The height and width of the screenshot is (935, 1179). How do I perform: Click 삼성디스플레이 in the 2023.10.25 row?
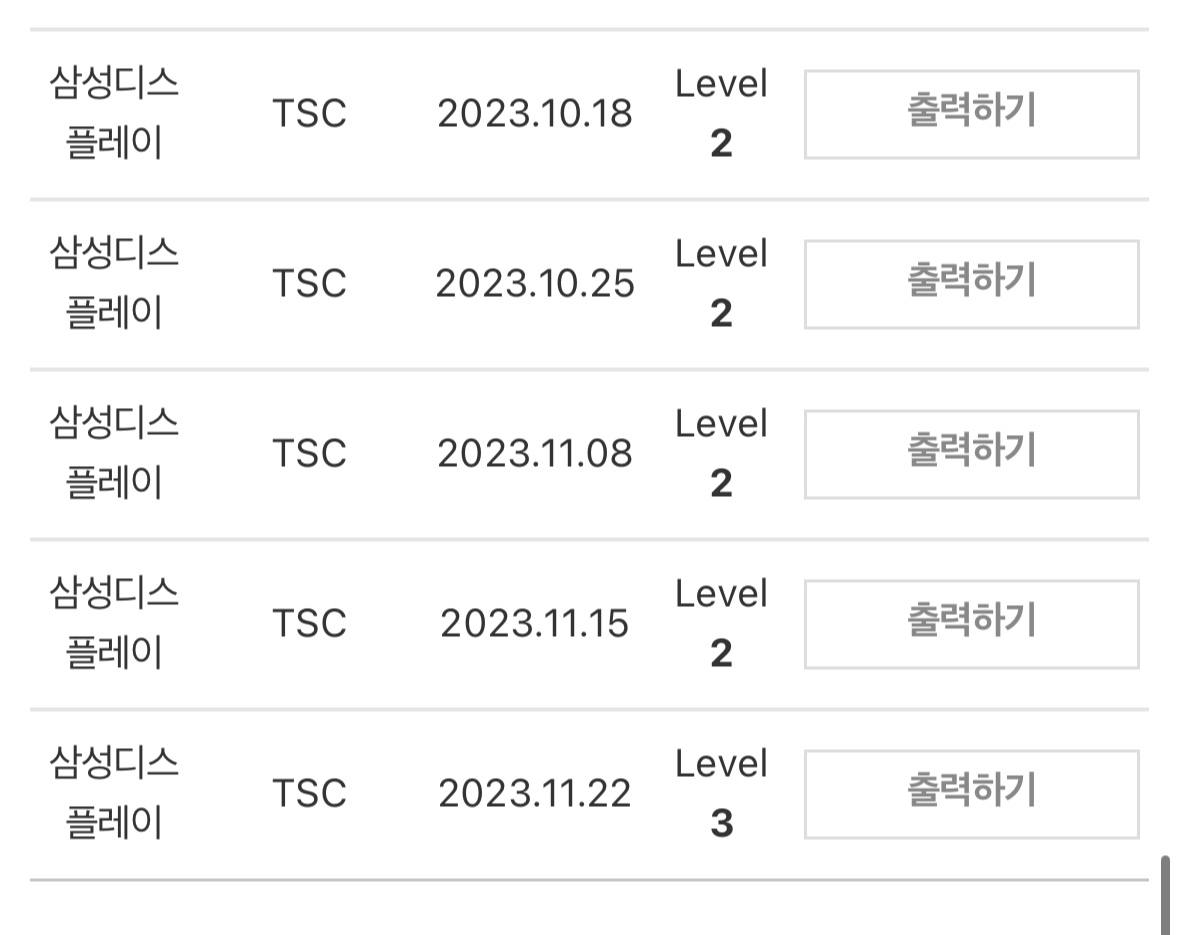[x=114, y=284]
